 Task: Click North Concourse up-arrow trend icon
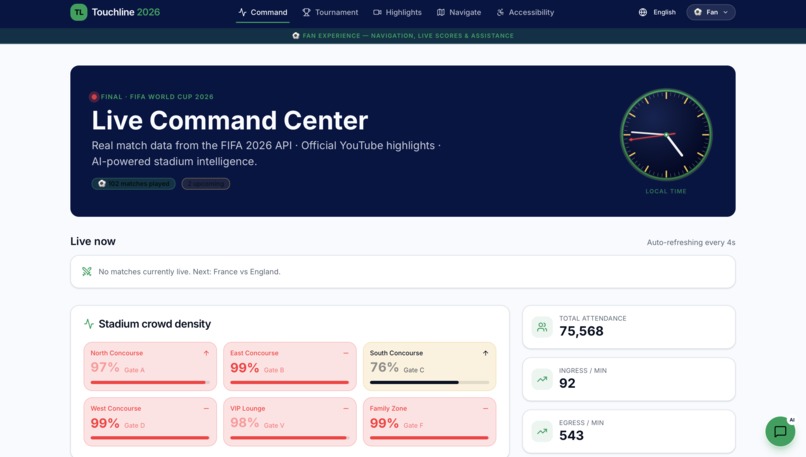click(x=206, y=353)
